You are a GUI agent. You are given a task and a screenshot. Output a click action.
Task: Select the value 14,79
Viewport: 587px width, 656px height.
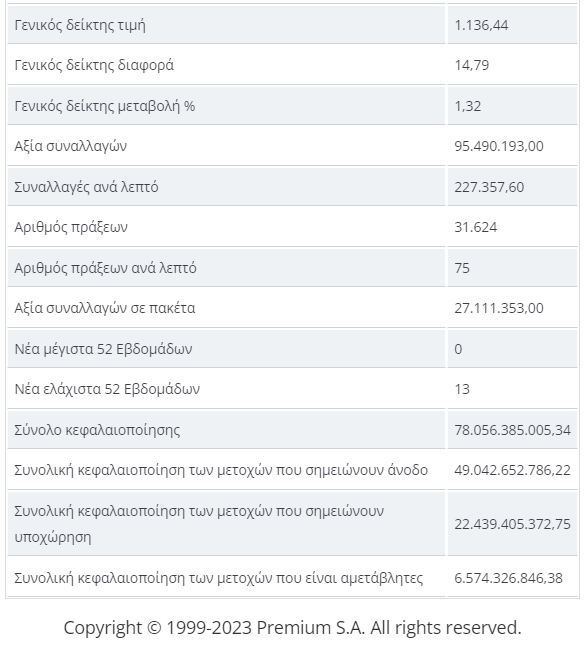coord(472,65)
